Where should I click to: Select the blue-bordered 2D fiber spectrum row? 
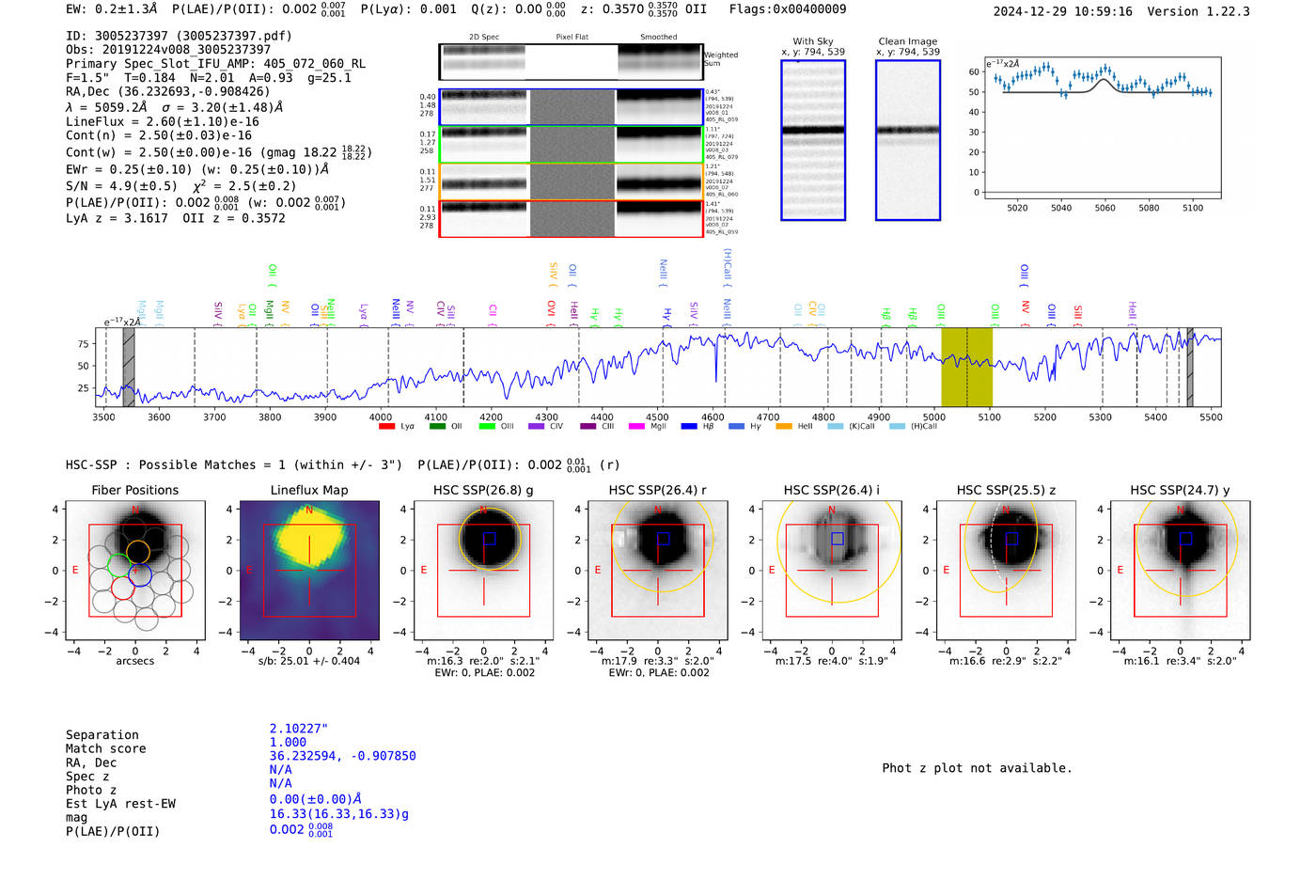pos(572,107)
